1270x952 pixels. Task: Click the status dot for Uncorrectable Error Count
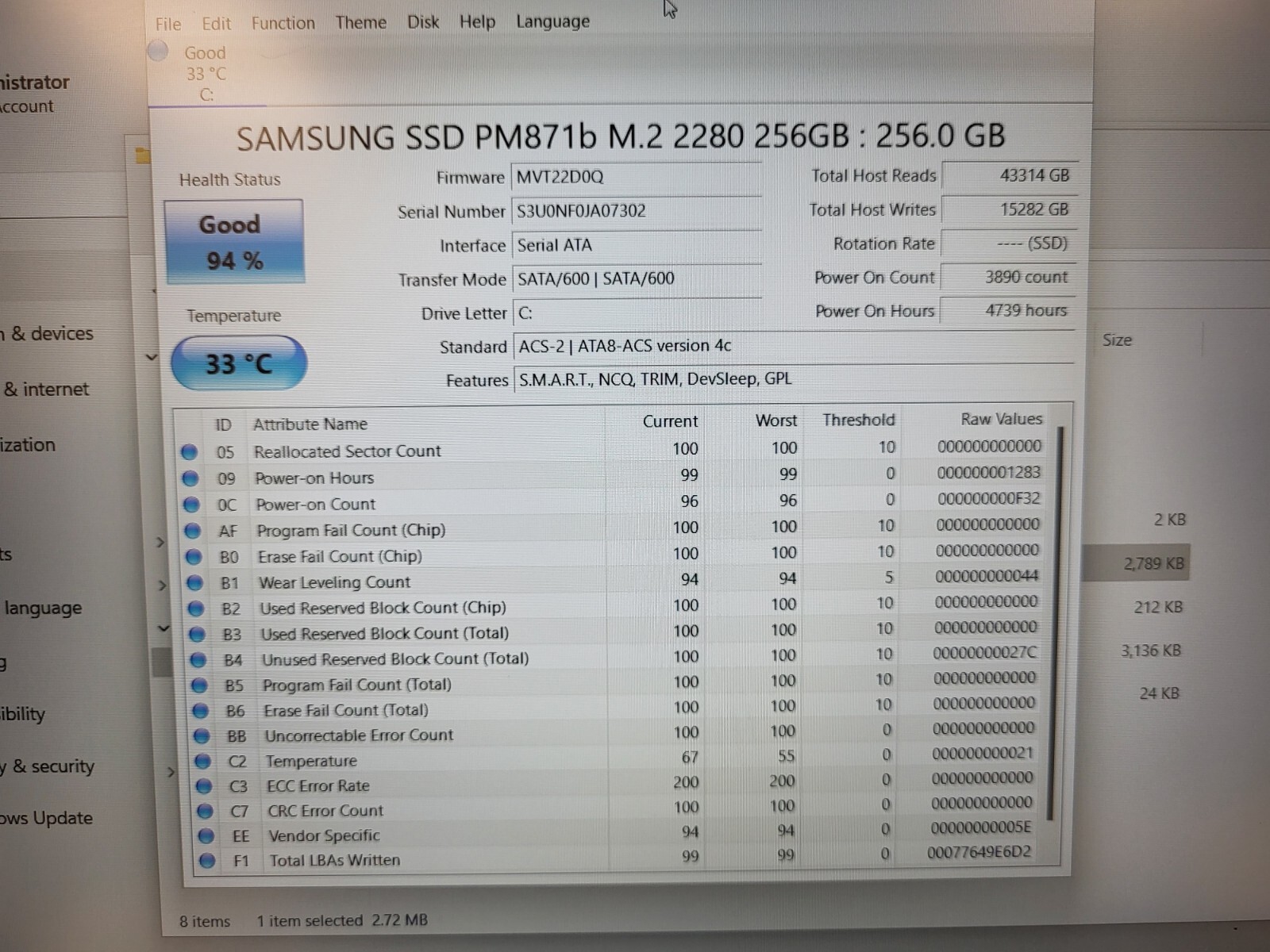coord(202,736)
